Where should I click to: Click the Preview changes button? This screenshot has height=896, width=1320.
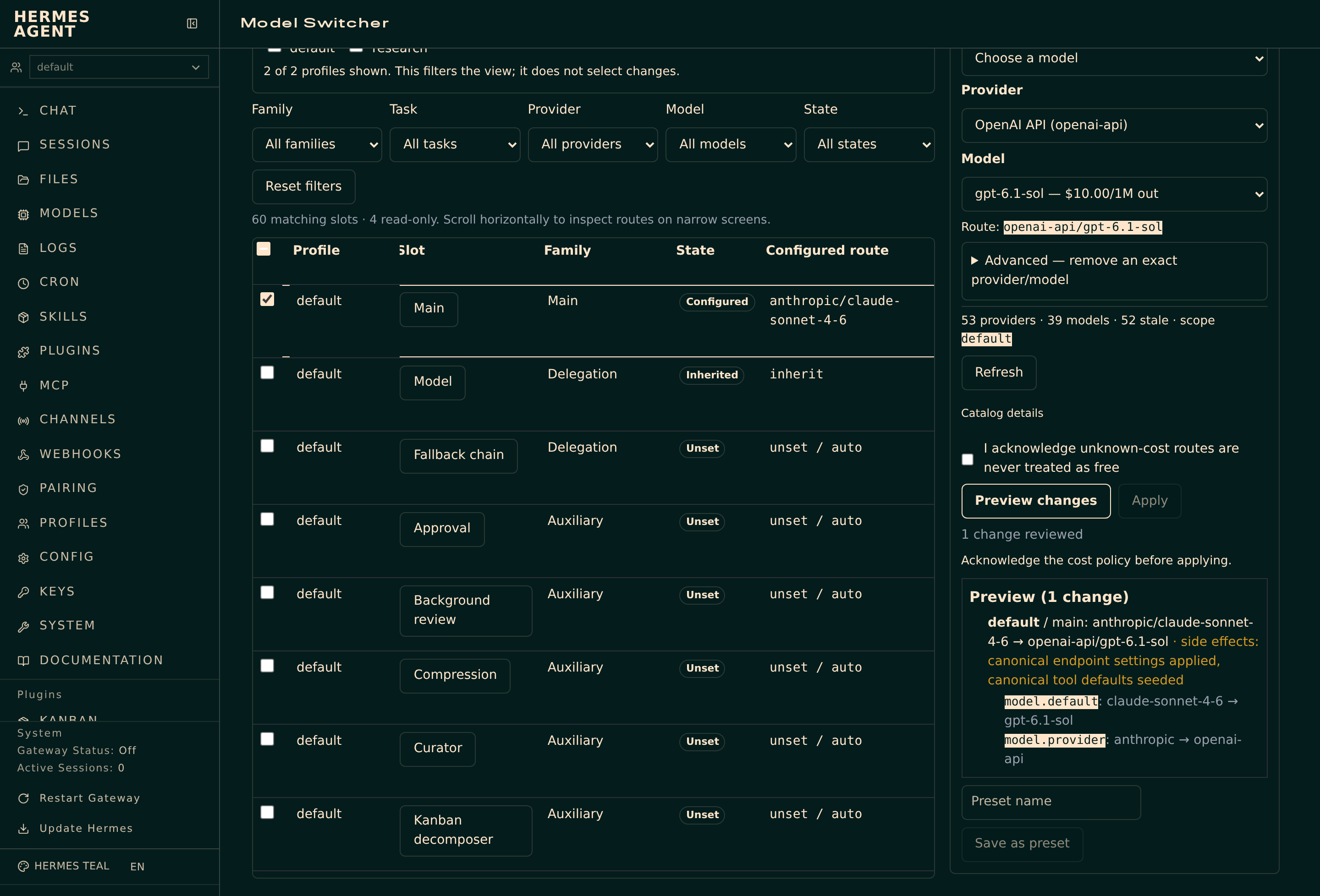pos(1035,501)
